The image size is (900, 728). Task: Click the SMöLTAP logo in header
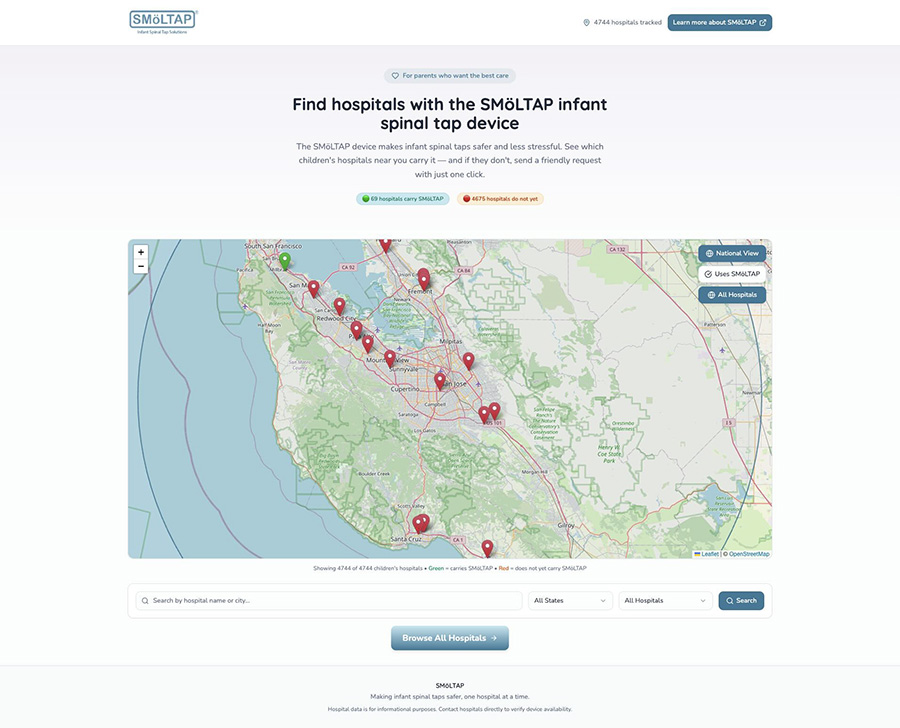point(163,22)
